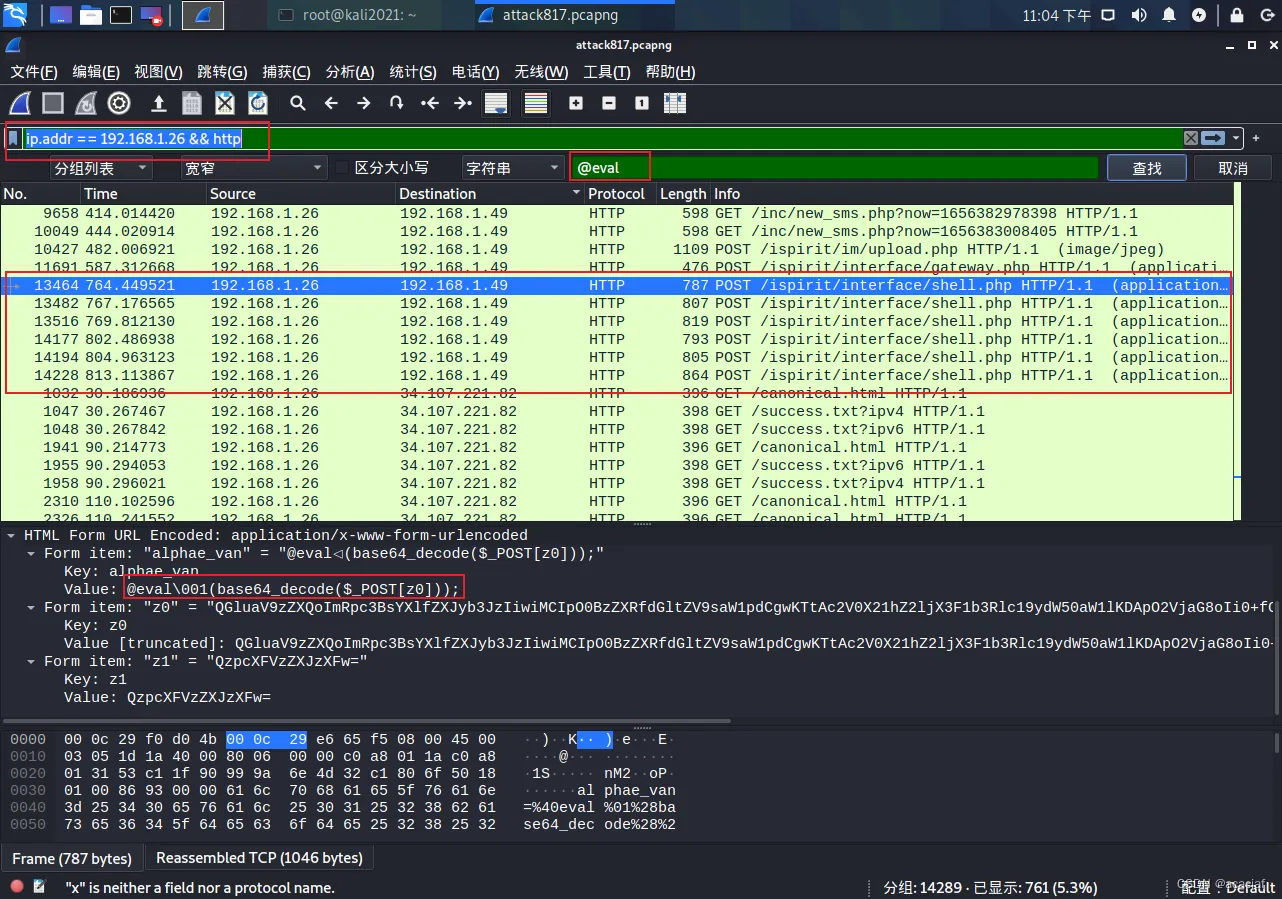Viewport: 1282px width, 899px height.
Task: Open the 编辑(E) menu
Action: point(96,72)
